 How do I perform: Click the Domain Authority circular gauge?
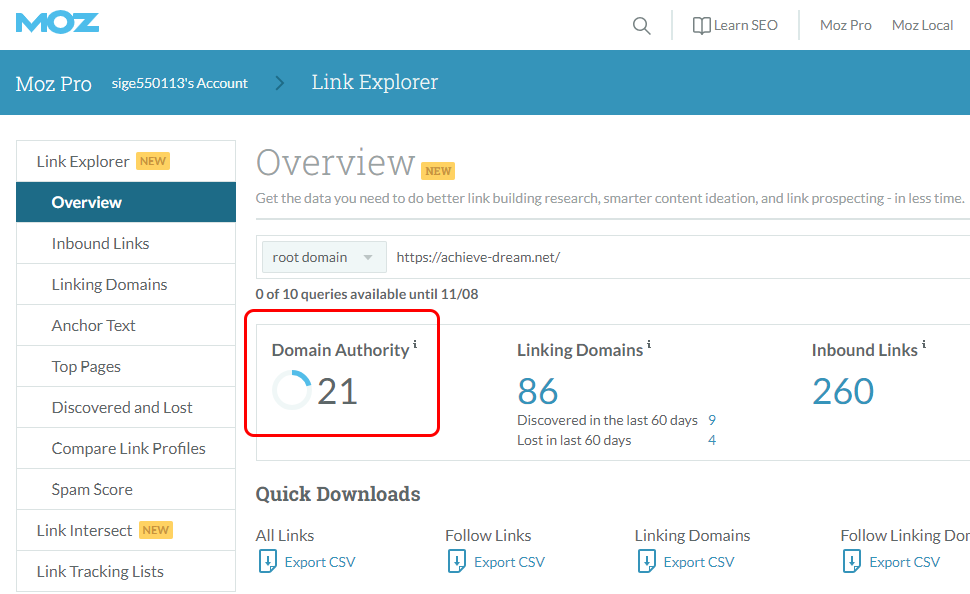coord(291,390)
